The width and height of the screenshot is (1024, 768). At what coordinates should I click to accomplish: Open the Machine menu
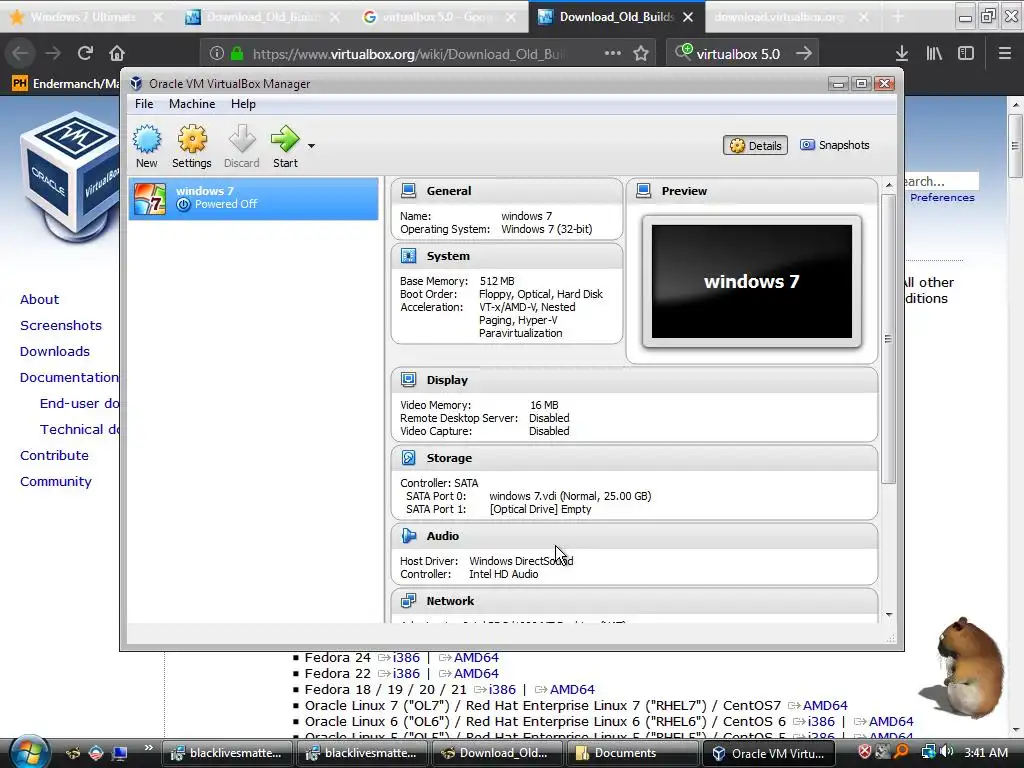coord(192,104)
